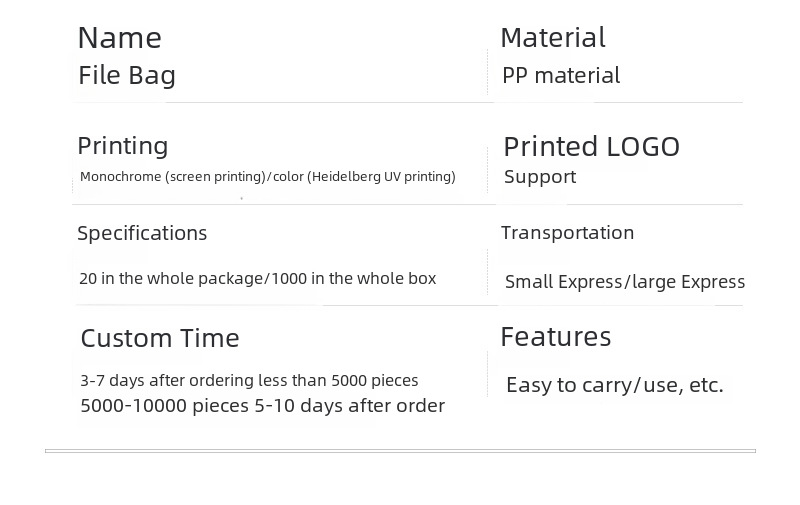Click the "Name" heading

[119, 38]
